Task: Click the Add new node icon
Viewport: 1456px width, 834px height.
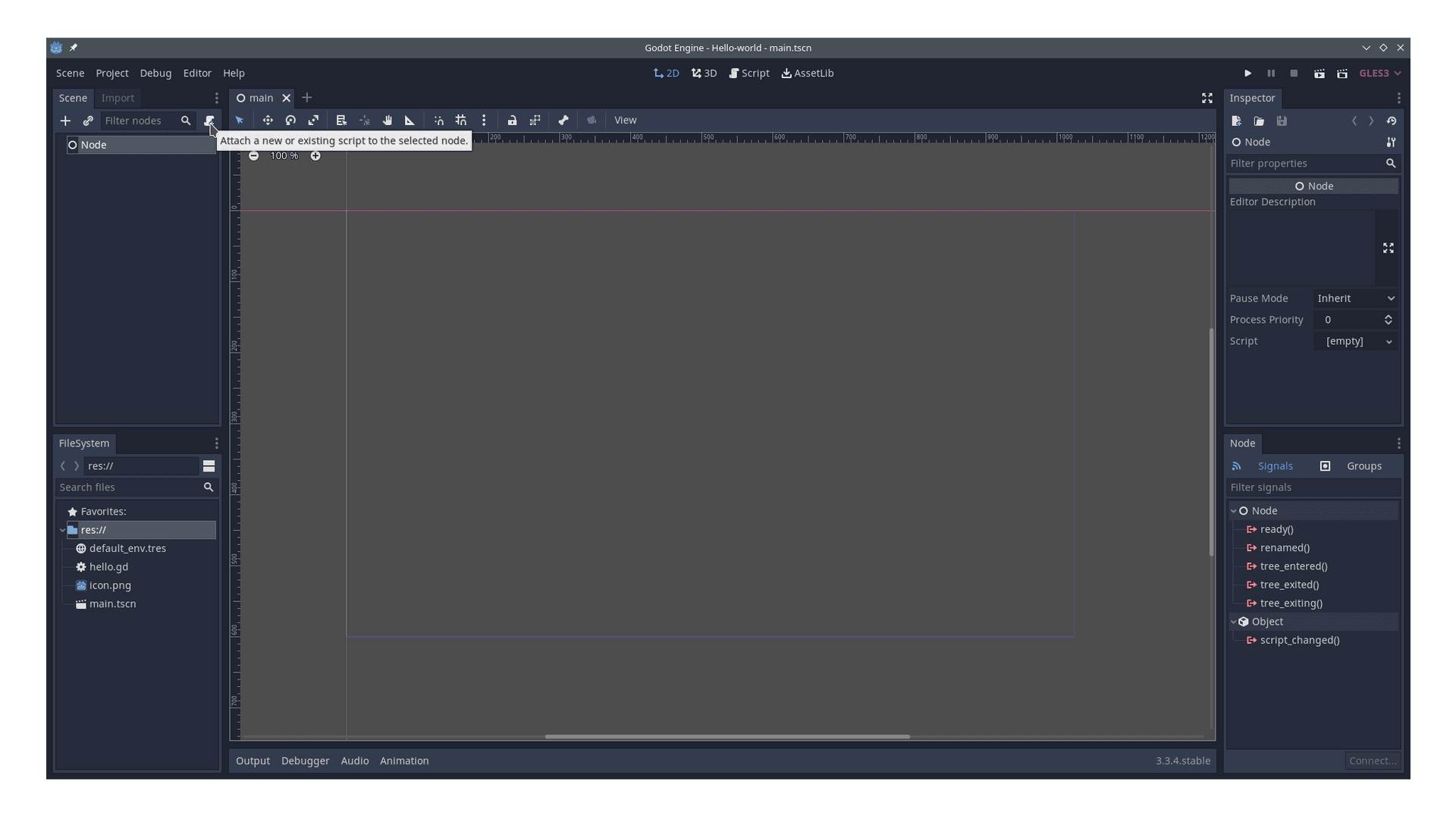Action: (64, 120)
